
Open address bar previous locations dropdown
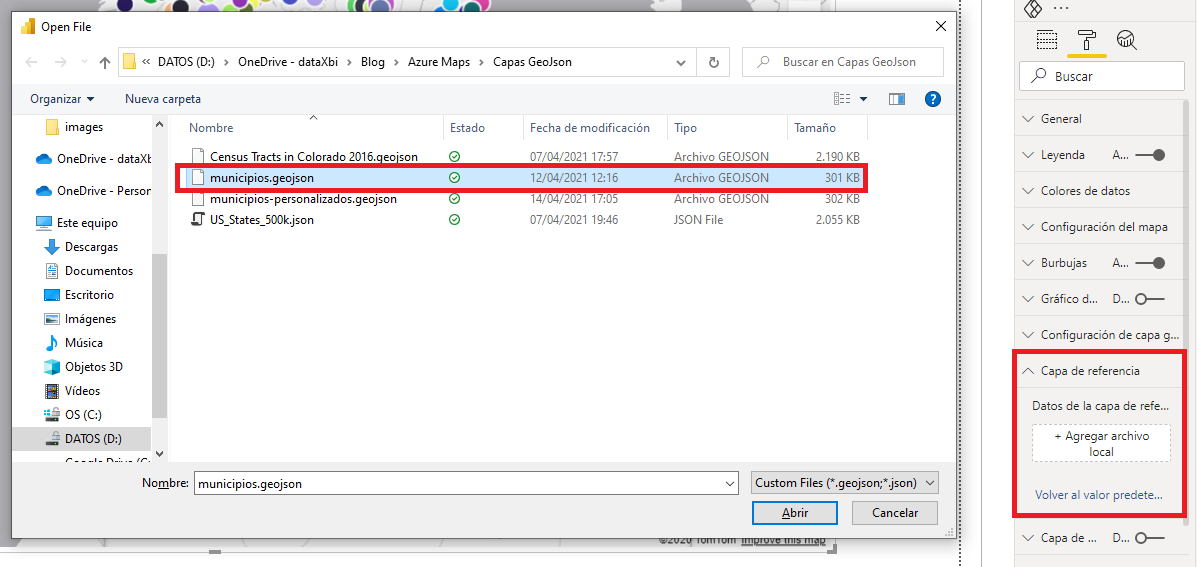pos(681,63)
